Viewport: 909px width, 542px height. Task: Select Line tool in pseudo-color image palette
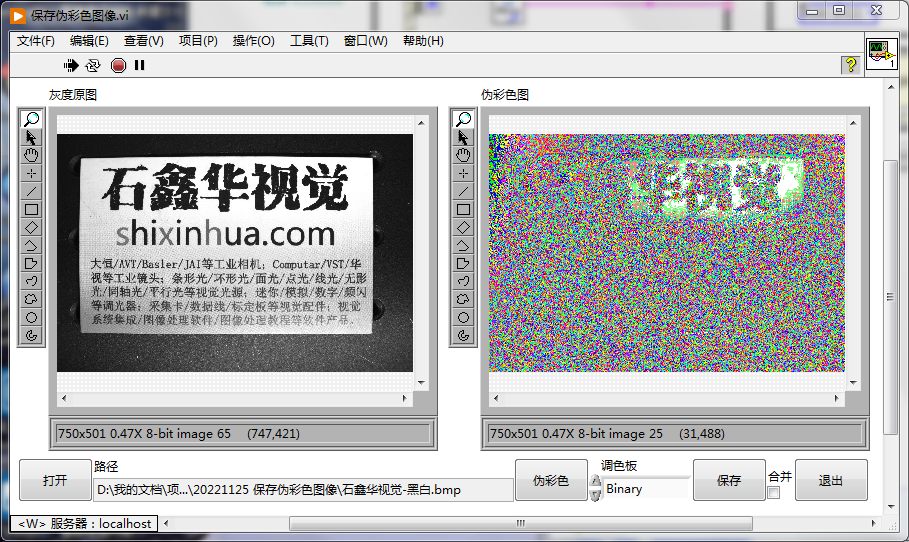tap(463, 191)
